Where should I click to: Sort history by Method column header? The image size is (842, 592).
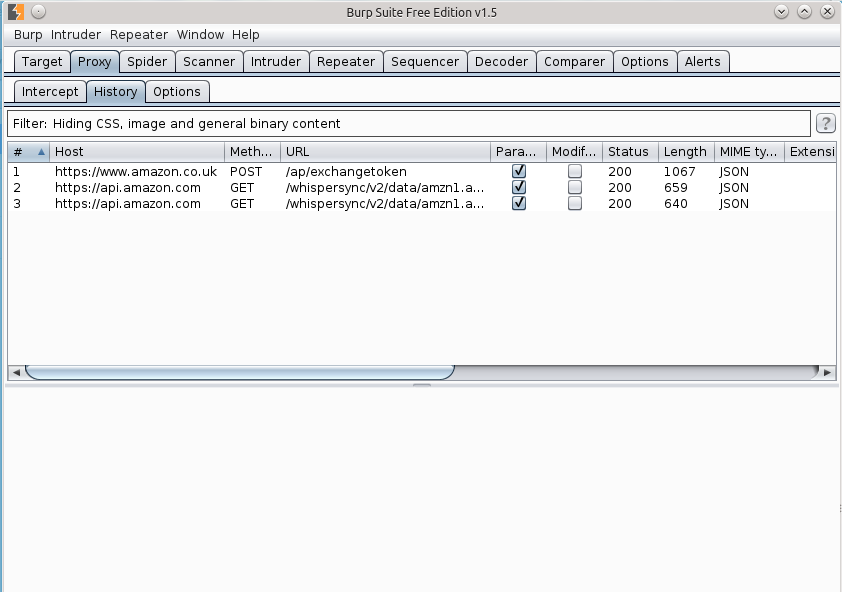(252, 152)
